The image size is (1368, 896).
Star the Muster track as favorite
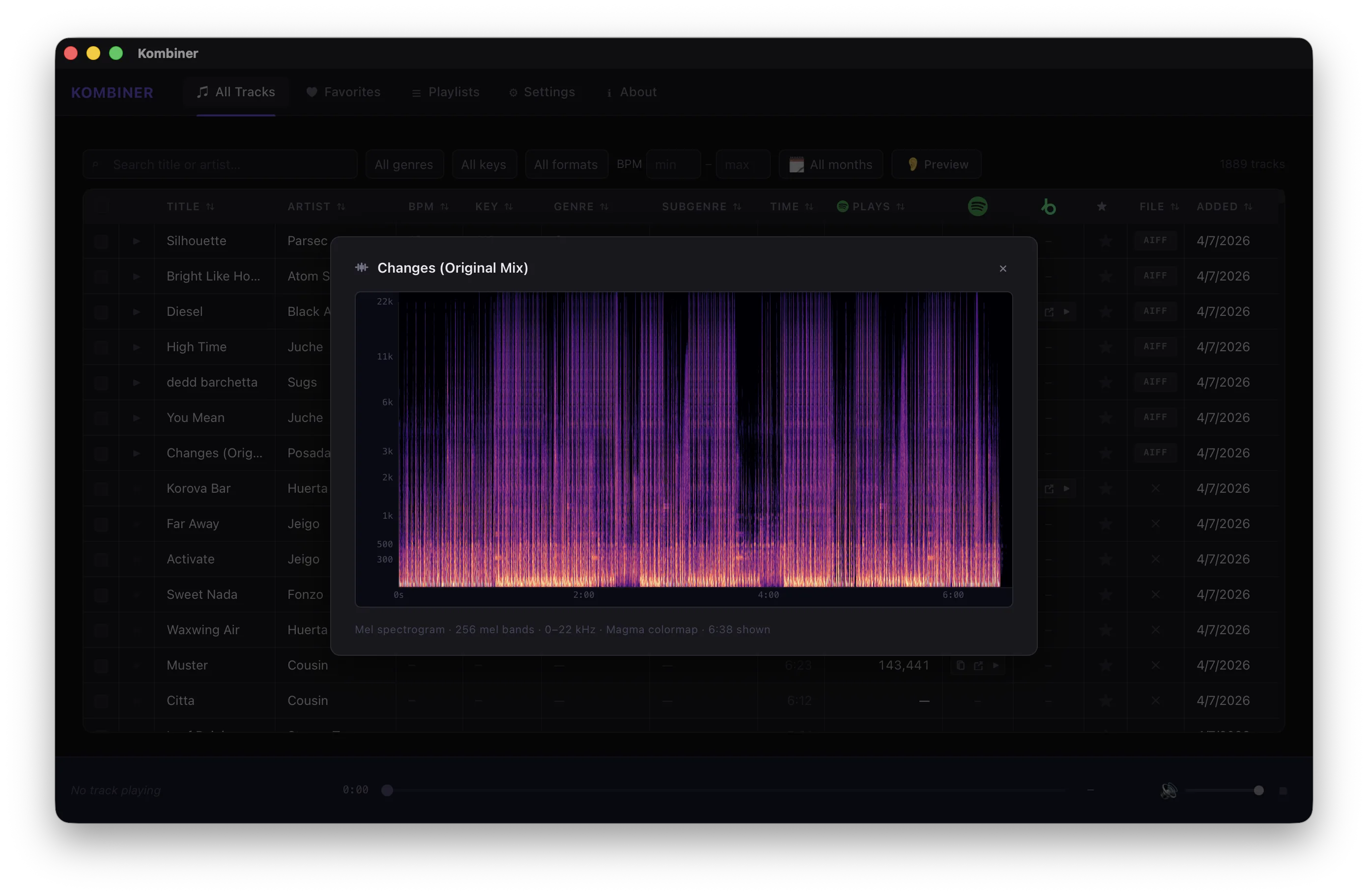click(1105, 666)
